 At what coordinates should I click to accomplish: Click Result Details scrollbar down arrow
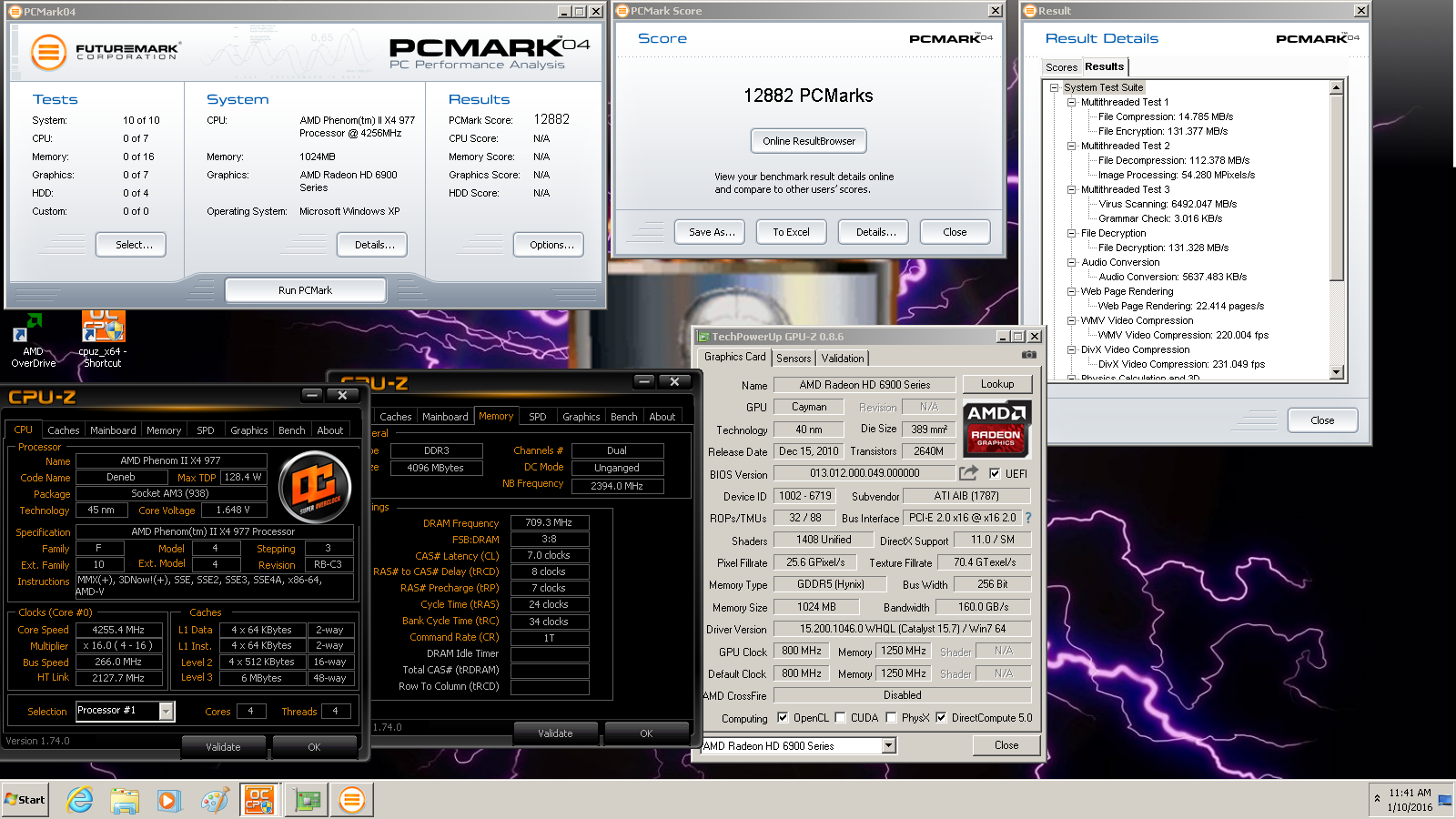(1336, 372)
